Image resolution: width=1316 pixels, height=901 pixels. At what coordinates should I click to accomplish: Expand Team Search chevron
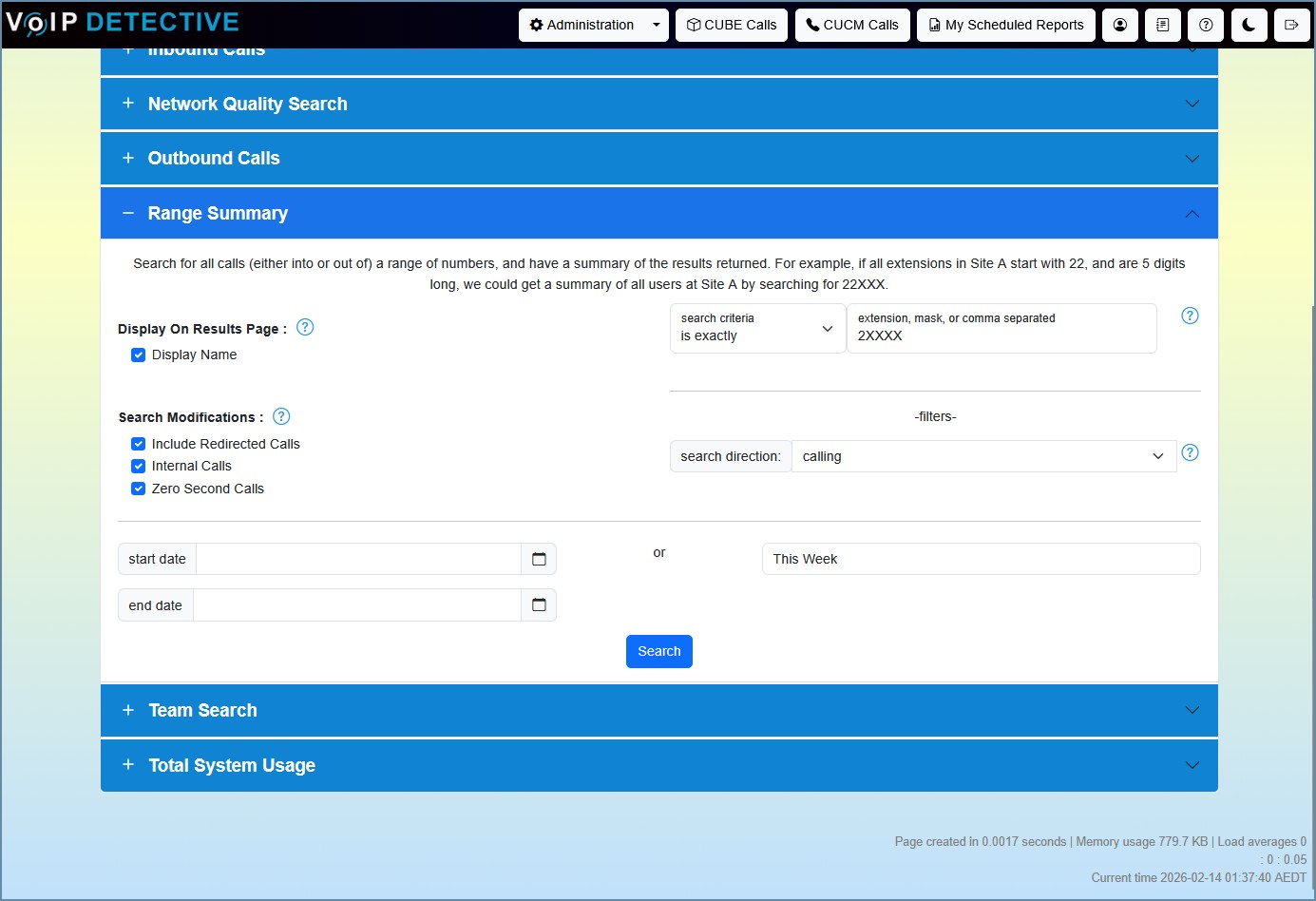[1192, 710]
